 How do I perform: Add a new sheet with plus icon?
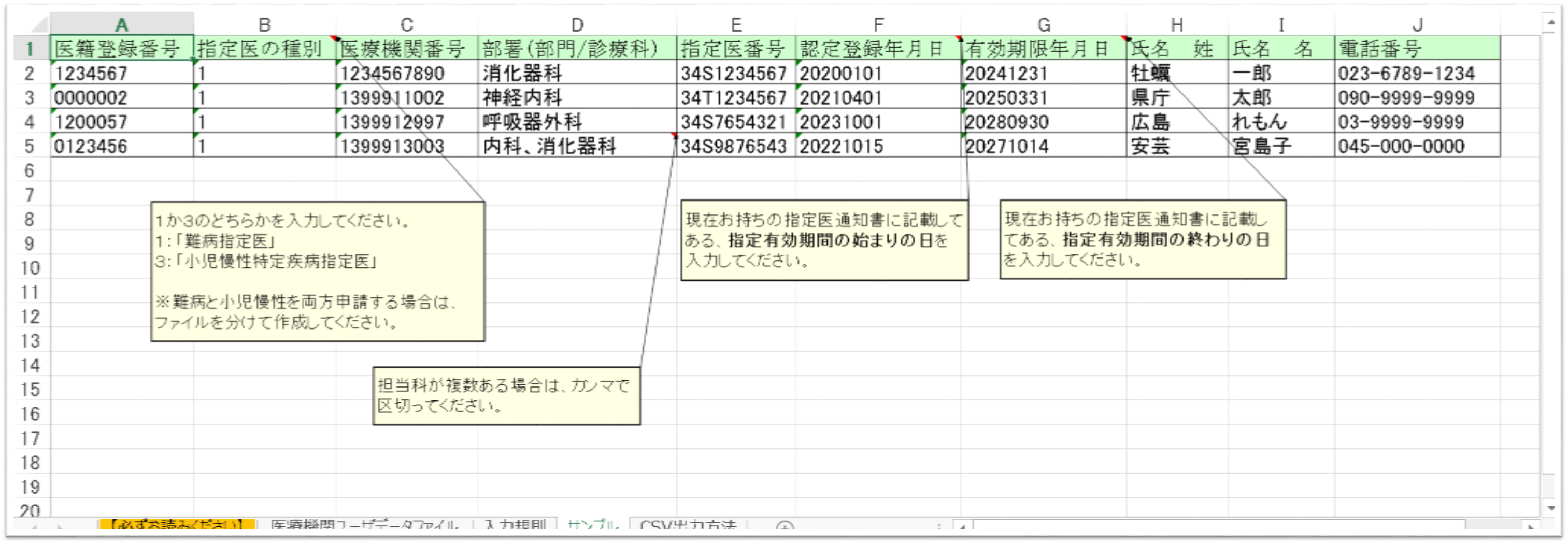tap(785, 526)
